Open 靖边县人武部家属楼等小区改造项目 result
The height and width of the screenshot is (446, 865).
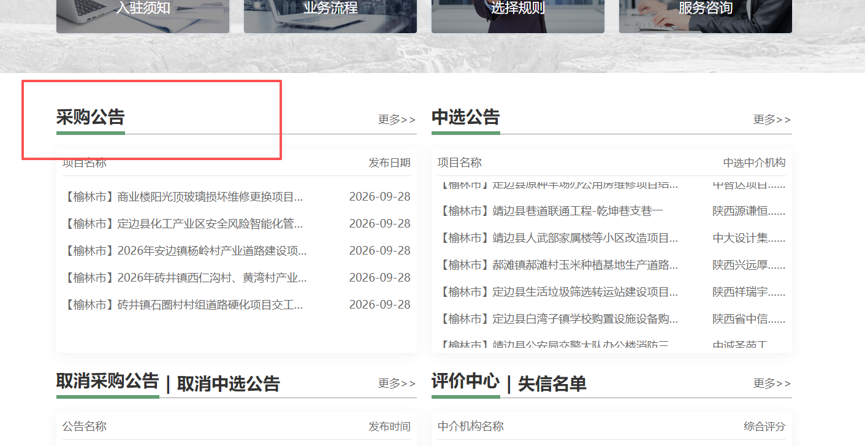point(558,238)
